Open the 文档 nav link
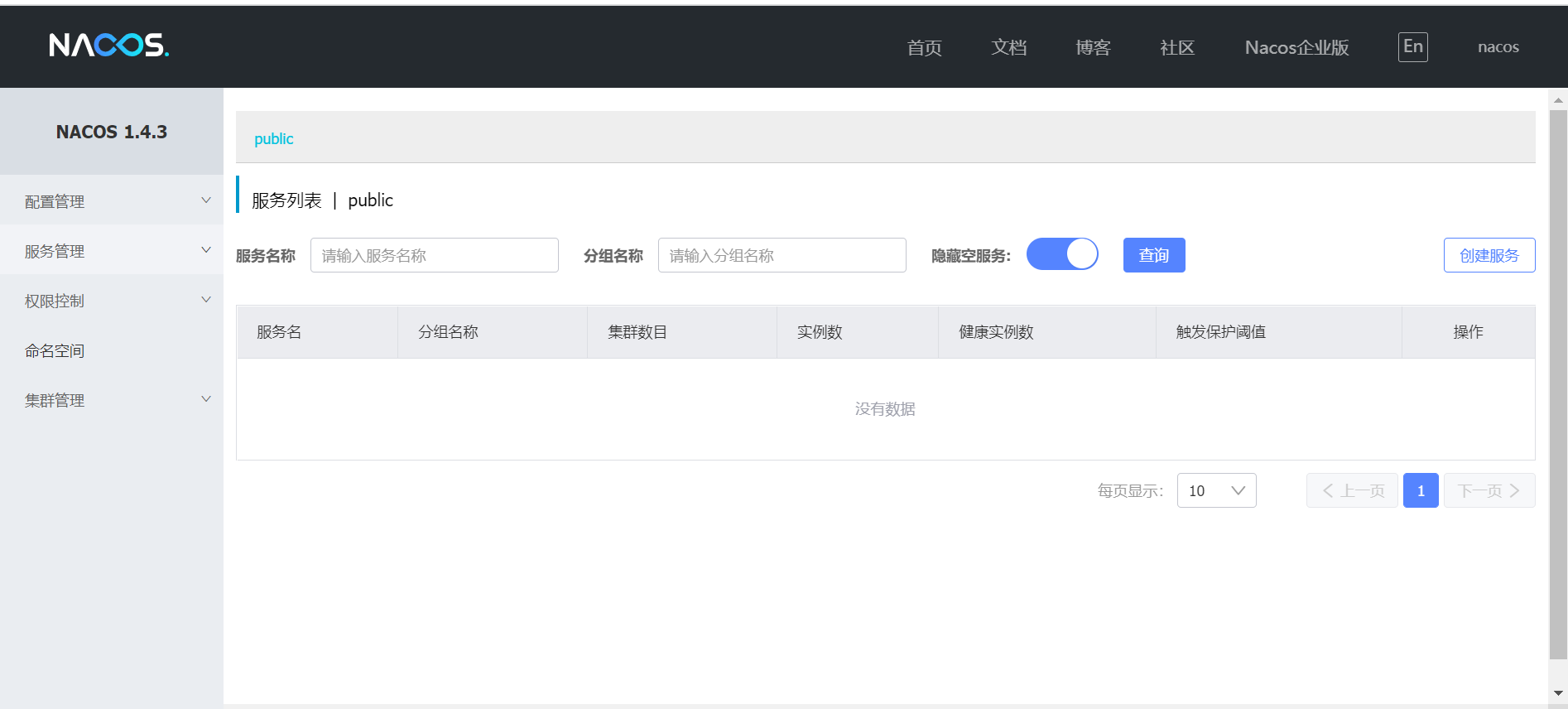This screenshot has height=709, width=1568. tap(1008, 48)
